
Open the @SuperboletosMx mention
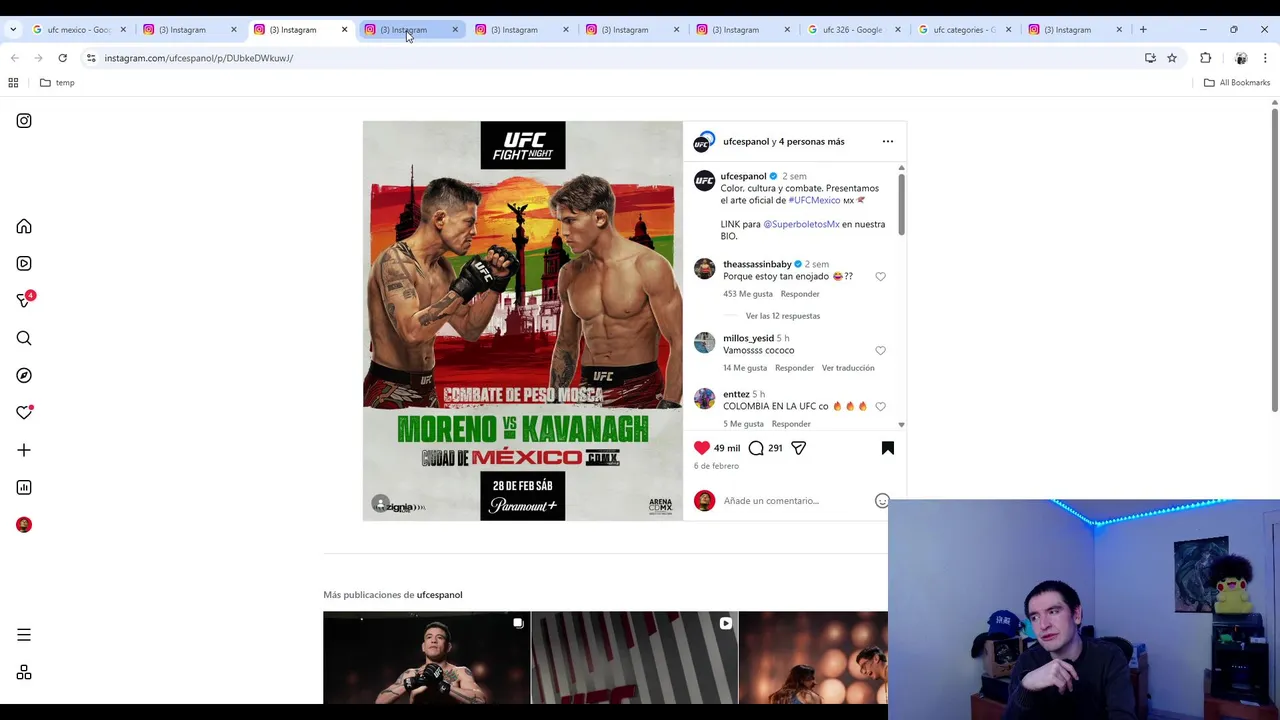[801, 224]
